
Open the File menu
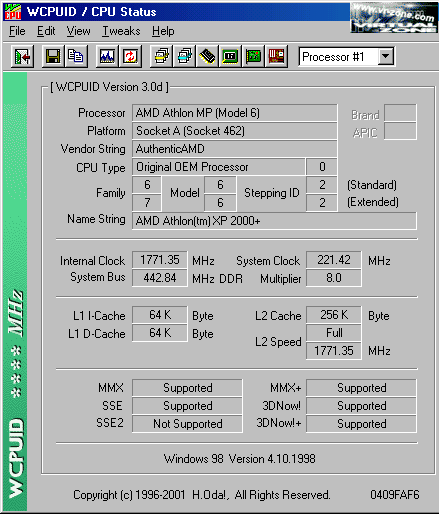[x=17, y=31]
